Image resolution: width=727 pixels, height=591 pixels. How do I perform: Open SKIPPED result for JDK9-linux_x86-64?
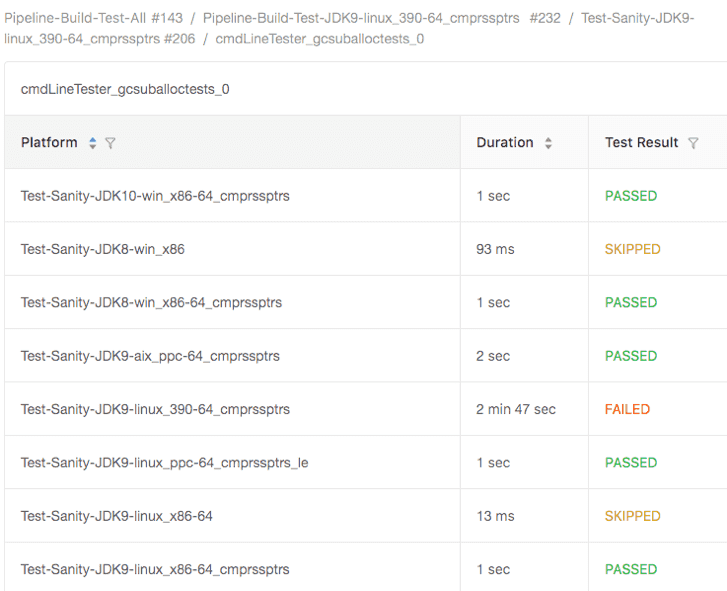pyautogui.click(x=632, y=516)
